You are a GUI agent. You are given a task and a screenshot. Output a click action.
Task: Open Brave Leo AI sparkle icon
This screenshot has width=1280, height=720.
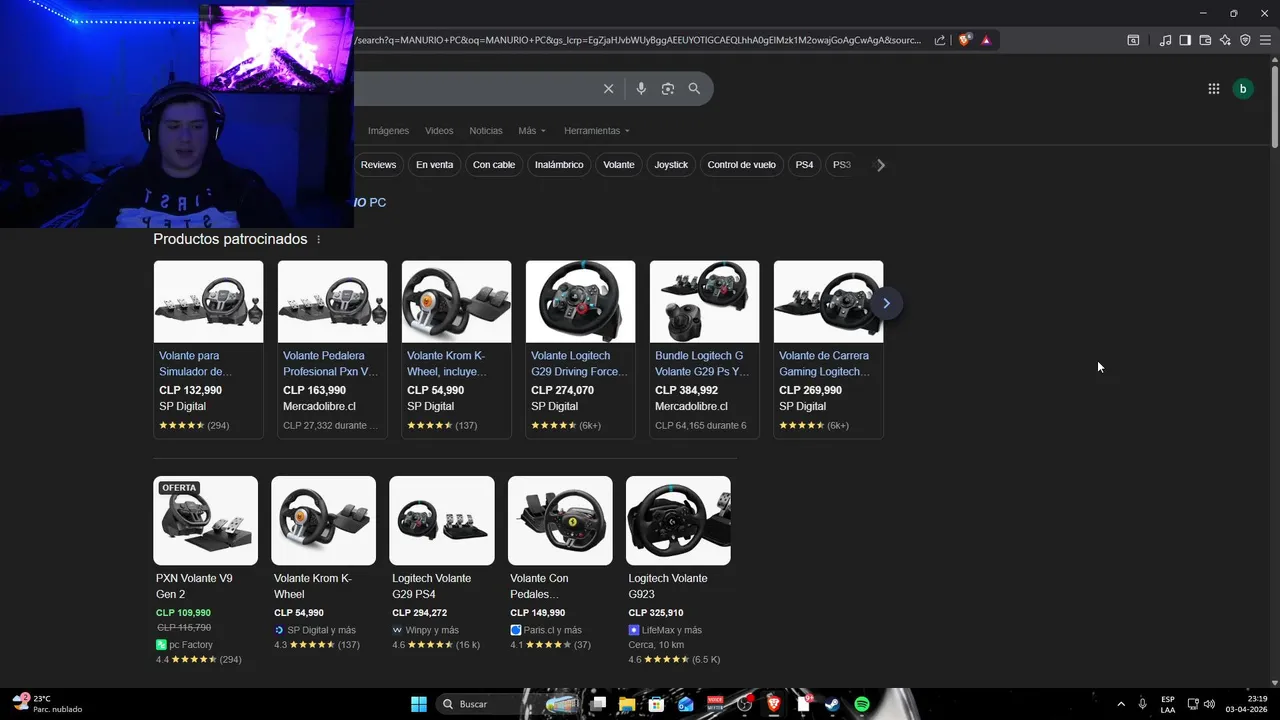click(x=1225, y=40)
